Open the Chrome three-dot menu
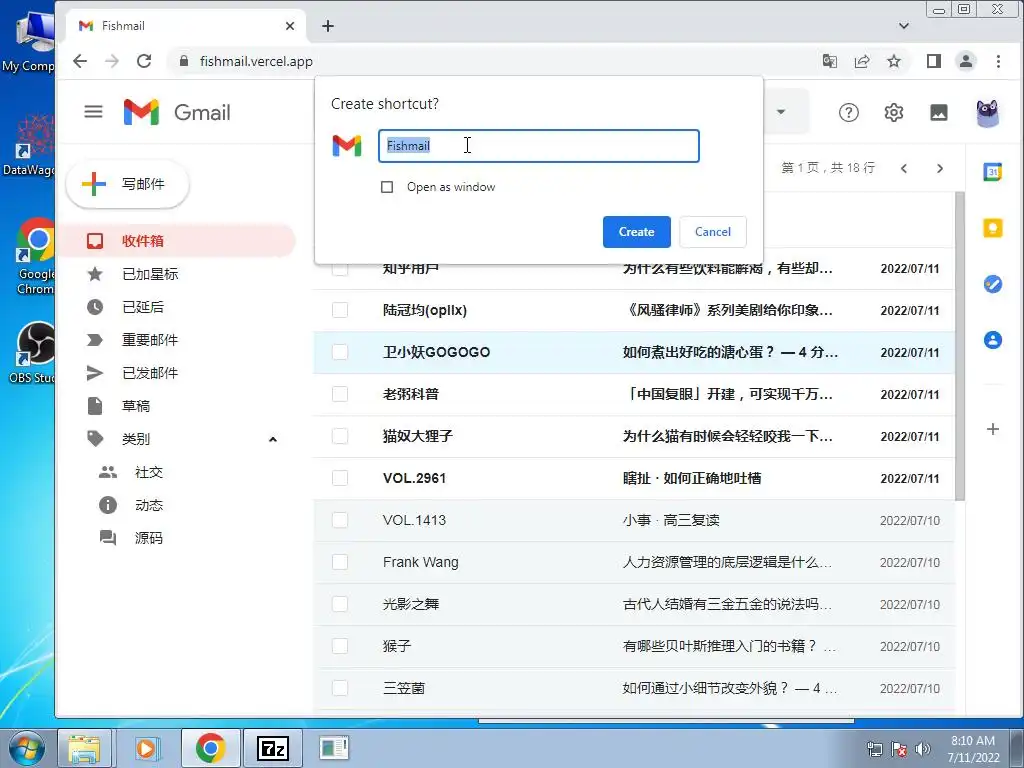 click(998, 61)
